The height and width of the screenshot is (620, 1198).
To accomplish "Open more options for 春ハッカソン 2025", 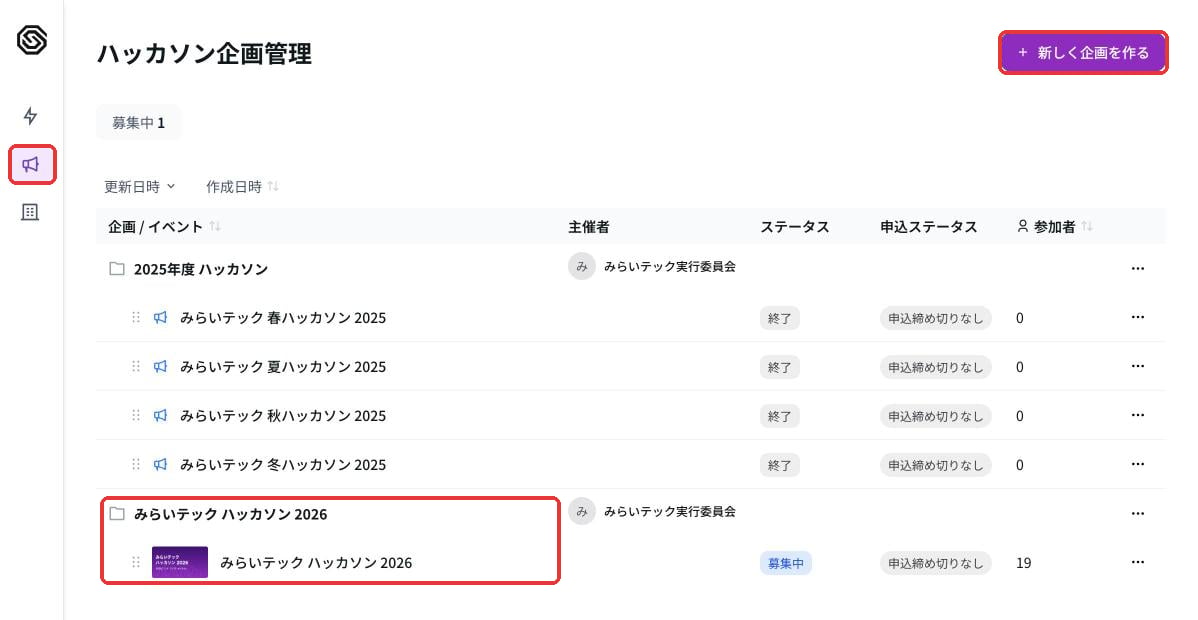I will point(1138,317).
